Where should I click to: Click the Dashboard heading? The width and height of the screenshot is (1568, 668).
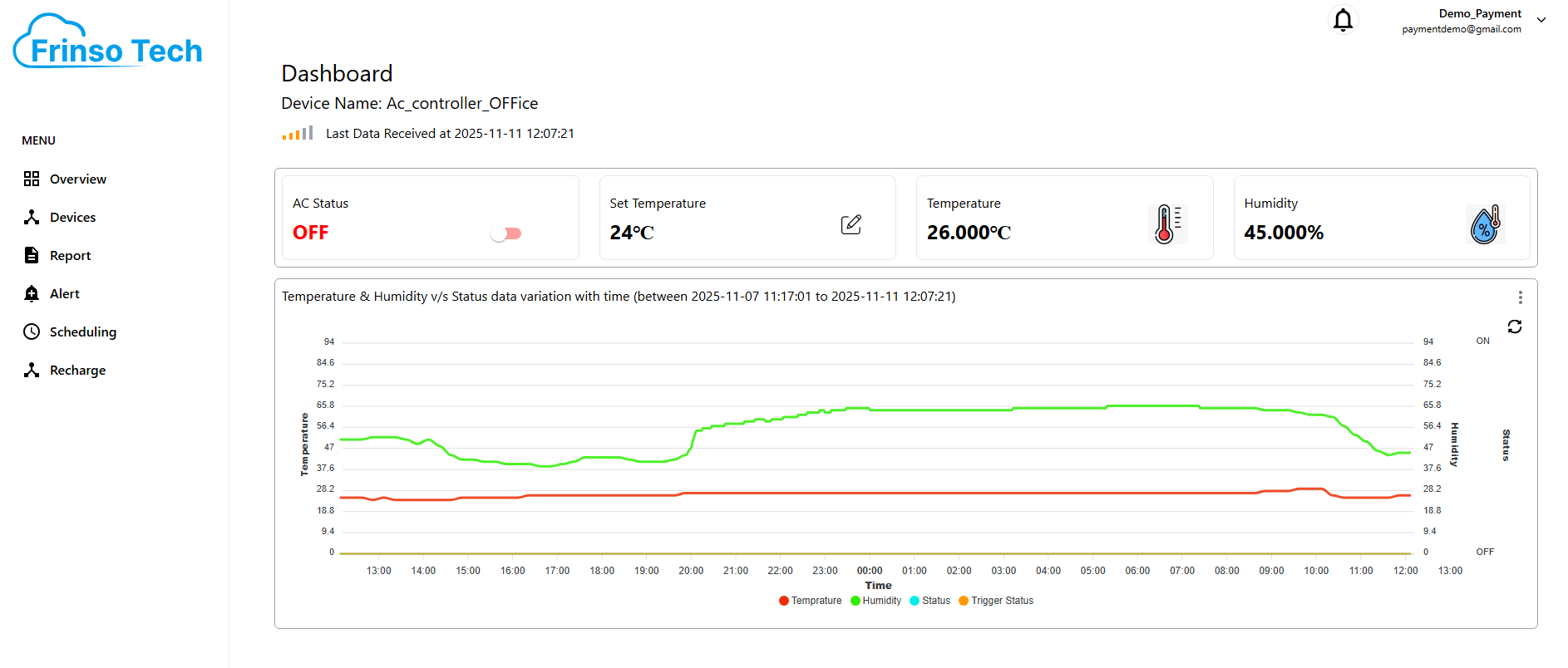[337, 73]
